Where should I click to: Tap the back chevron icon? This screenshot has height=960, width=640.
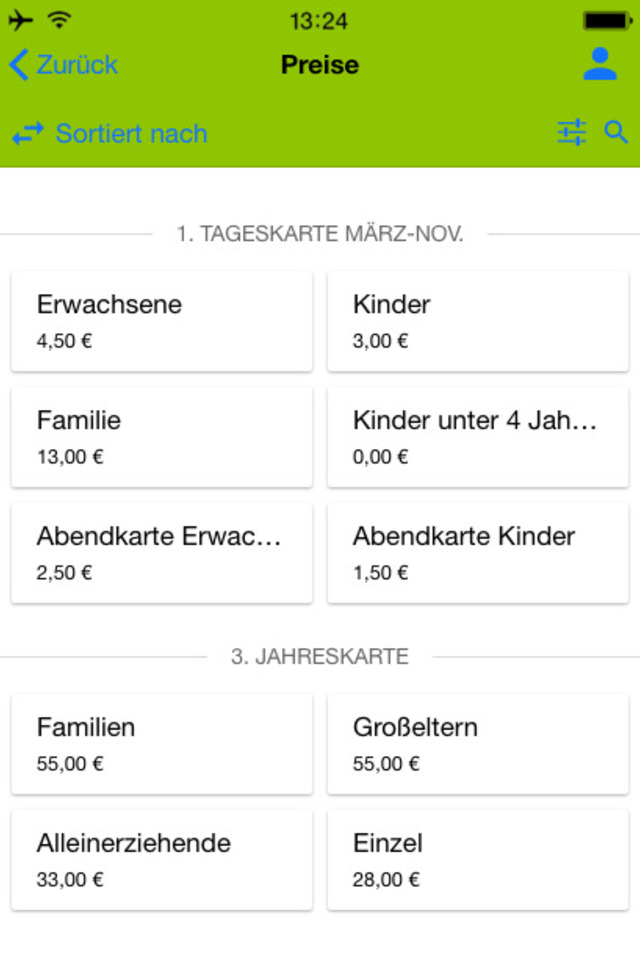(x=18, y=65)
